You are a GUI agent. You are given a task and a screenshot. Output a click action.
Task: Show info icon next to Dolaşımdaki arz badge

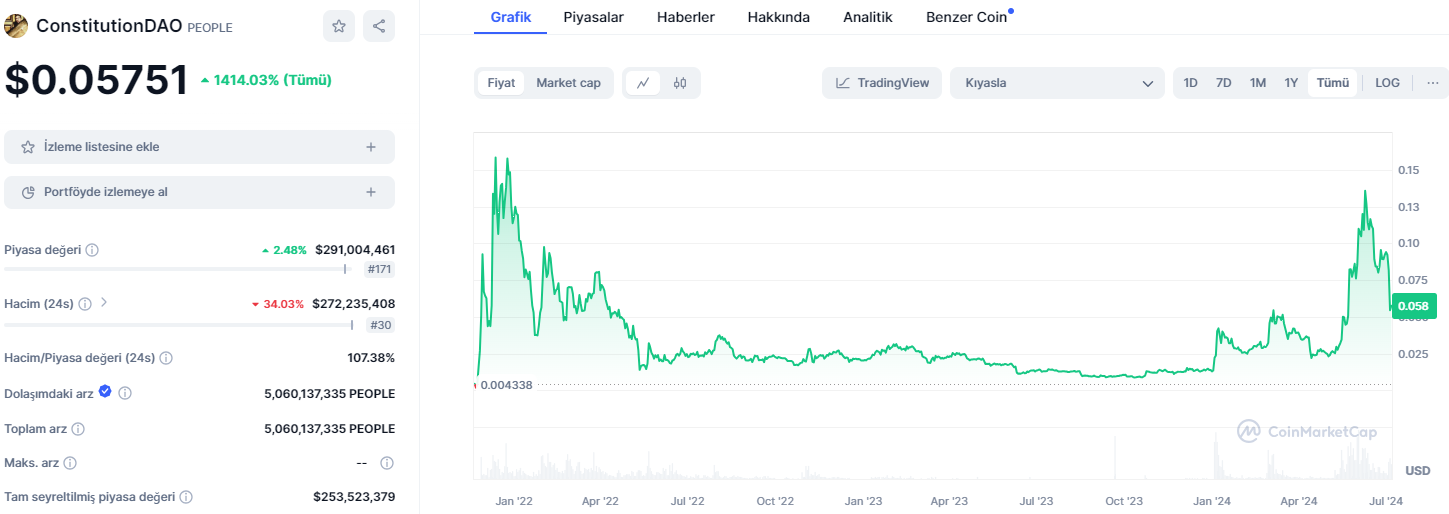(x=125, y=394)
